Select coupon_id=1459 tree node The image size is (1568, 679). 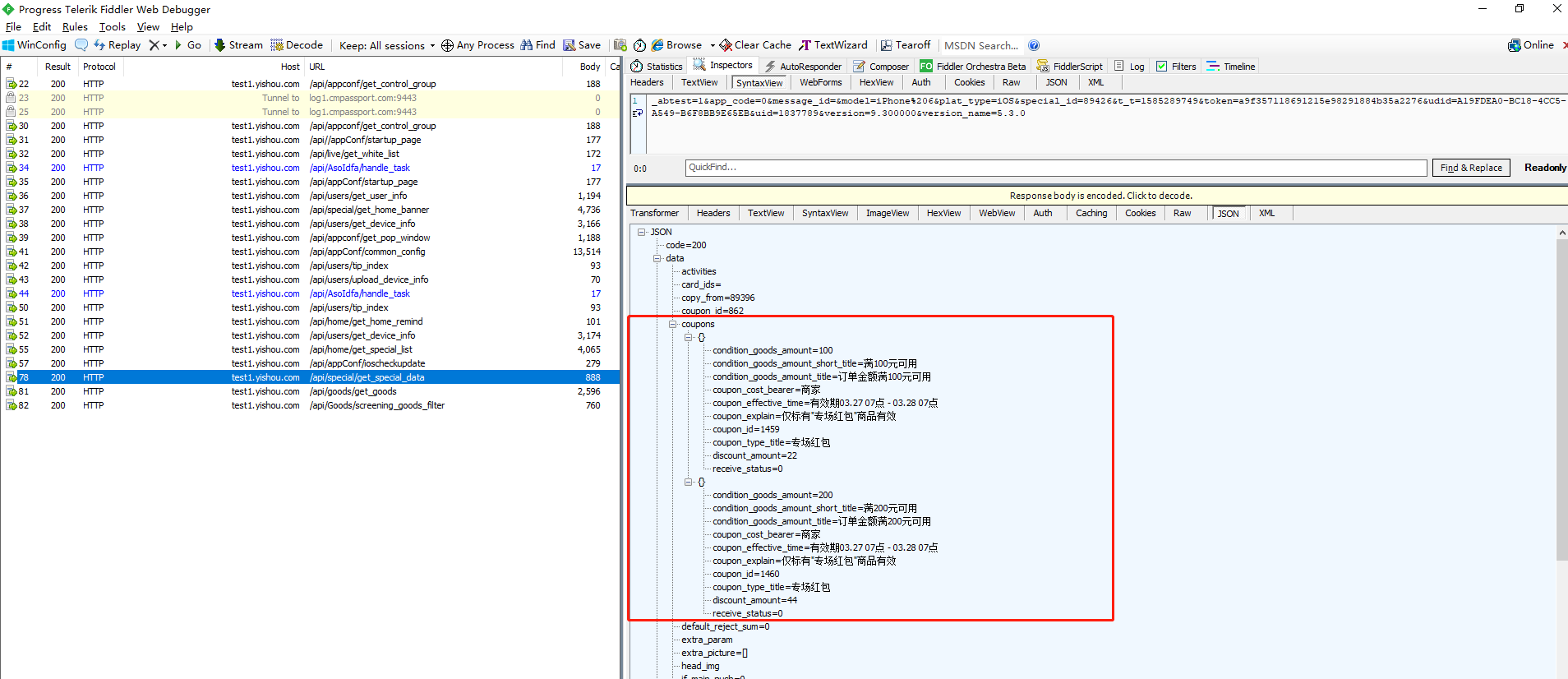[x=745, y=429]
